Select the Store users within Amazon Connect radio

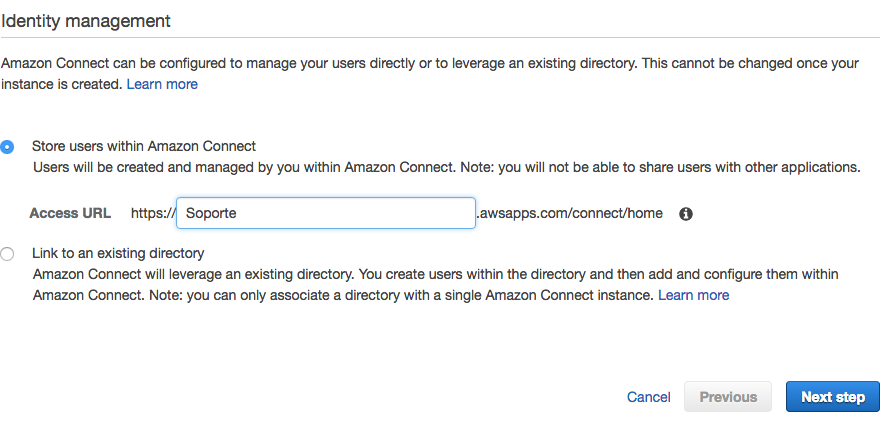[8, 146]
